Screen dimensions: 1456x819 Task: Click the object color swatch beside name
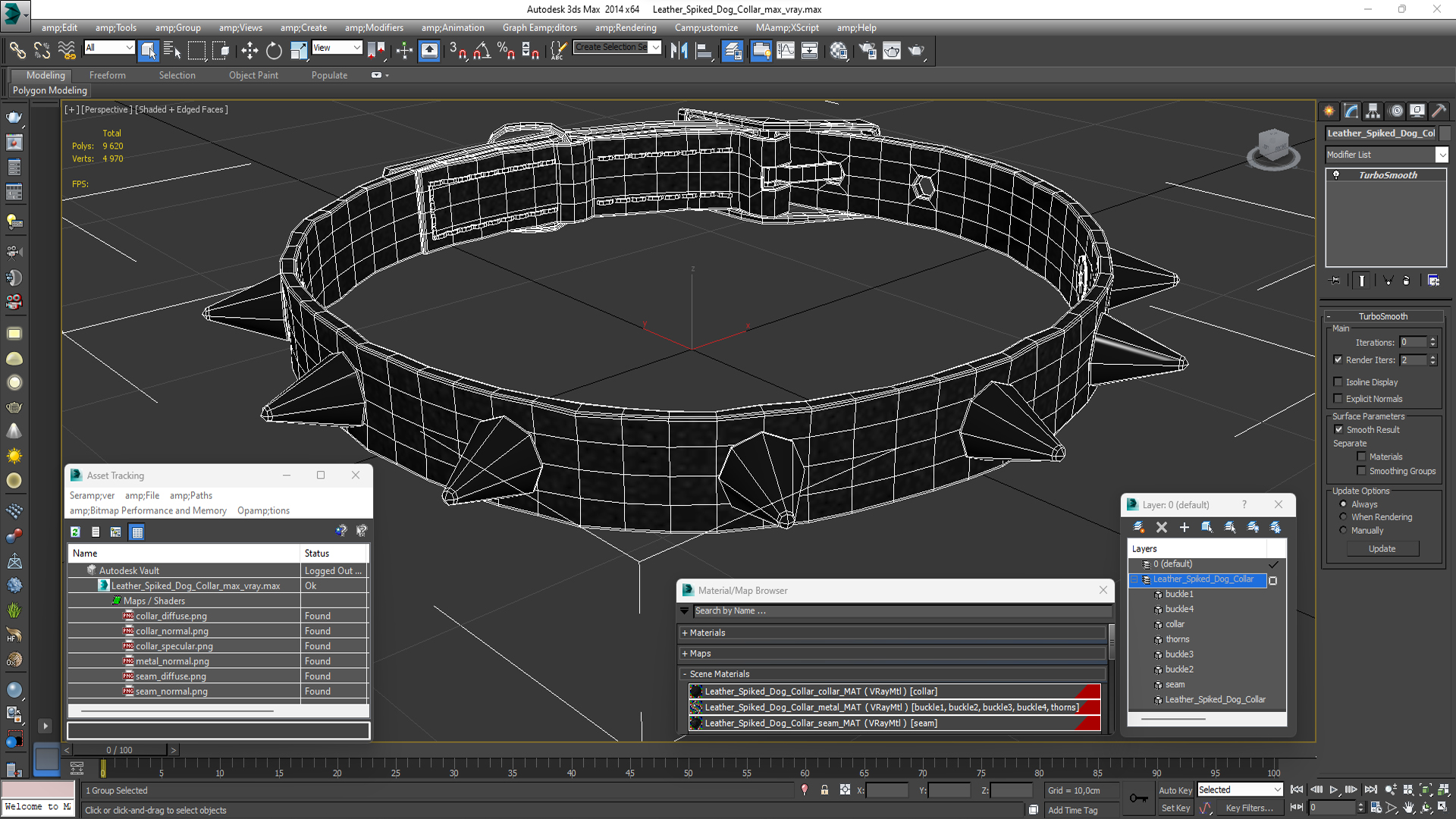coord(1445,133)
